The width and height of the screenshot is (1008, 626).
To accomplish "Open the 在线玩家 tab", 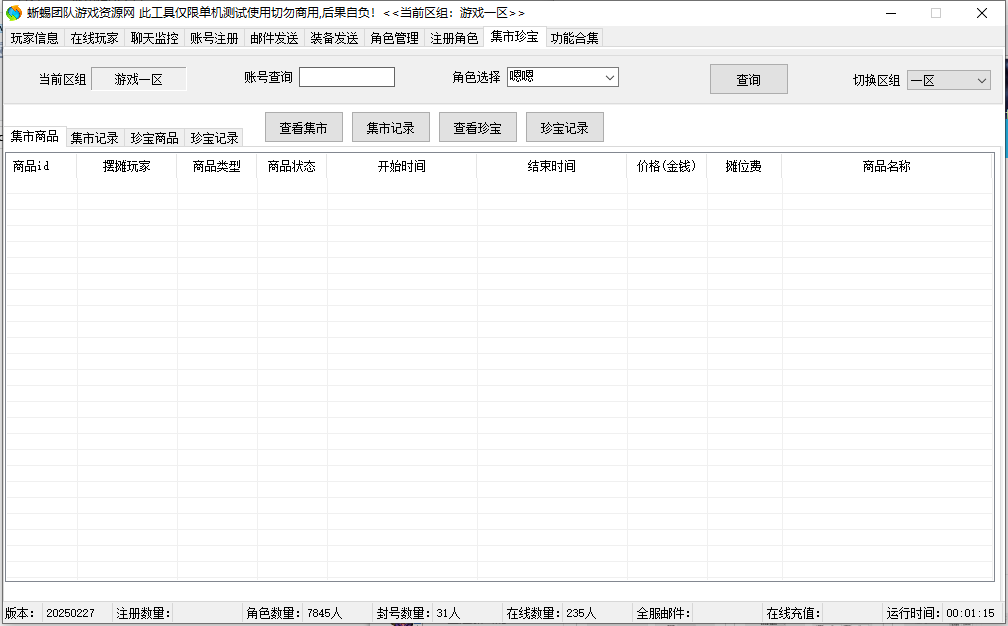I will coord(94,39).
